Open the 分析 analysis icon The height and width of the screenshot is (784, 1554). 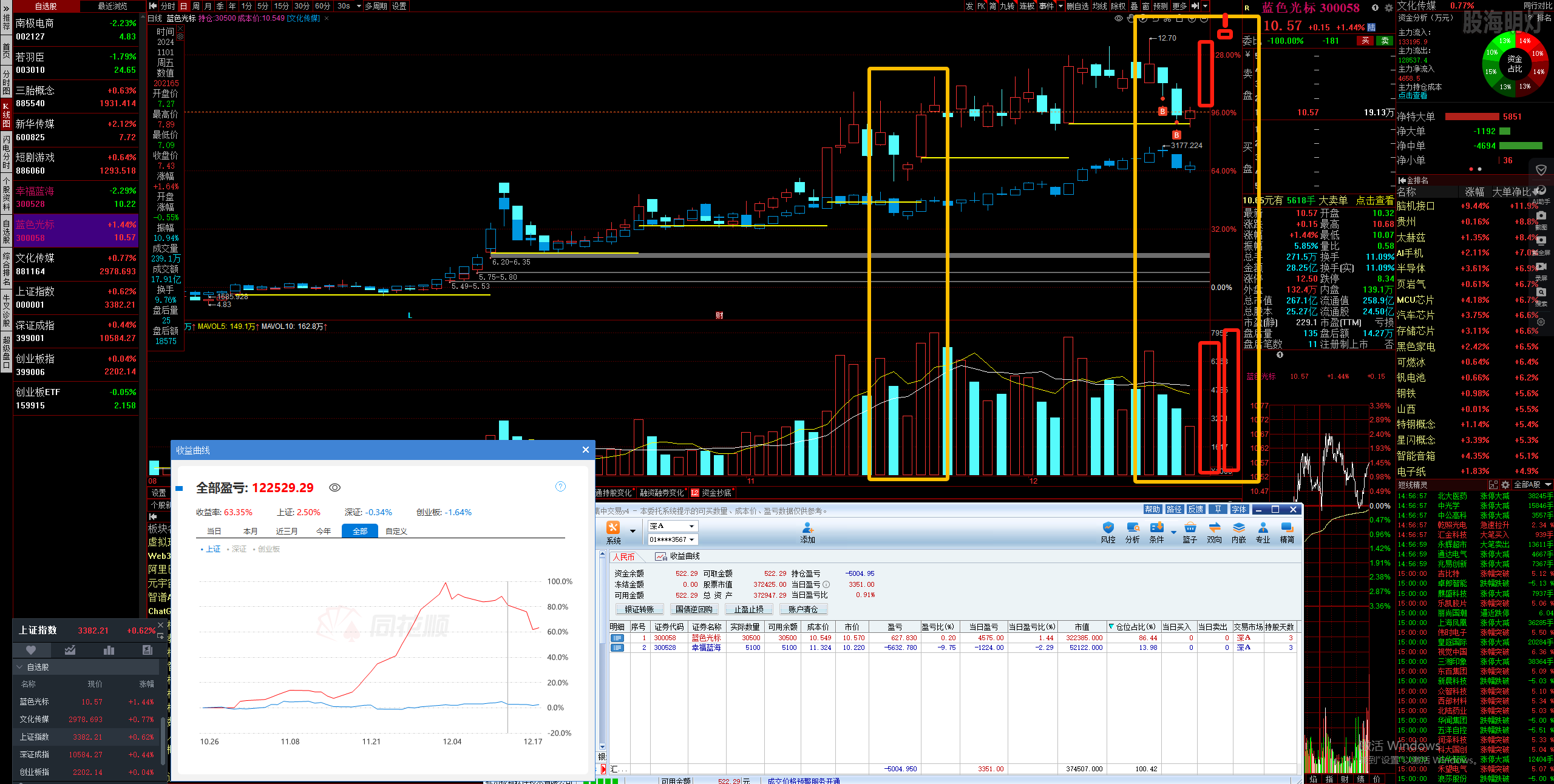pos(1132,528)
